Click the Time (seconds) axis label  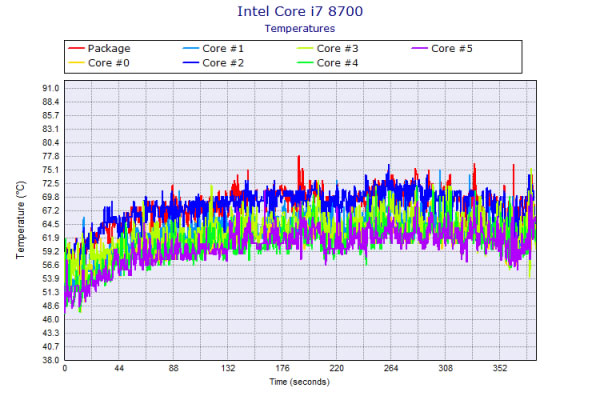pos(300,382)
